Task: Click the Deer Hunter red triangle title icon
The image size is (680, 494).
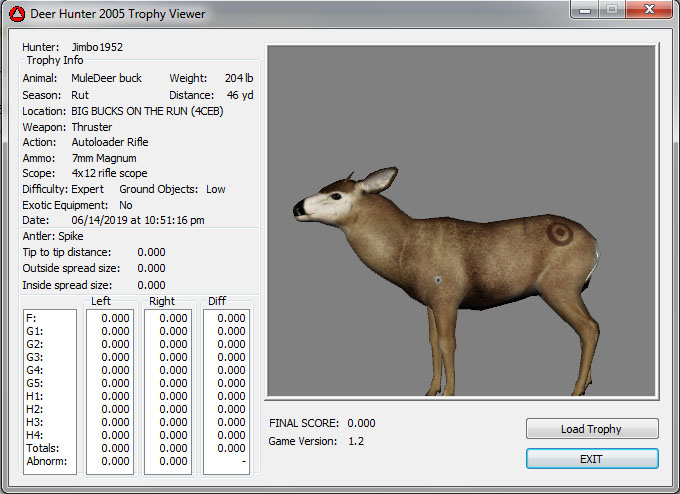Action: (x=16, y=13)
